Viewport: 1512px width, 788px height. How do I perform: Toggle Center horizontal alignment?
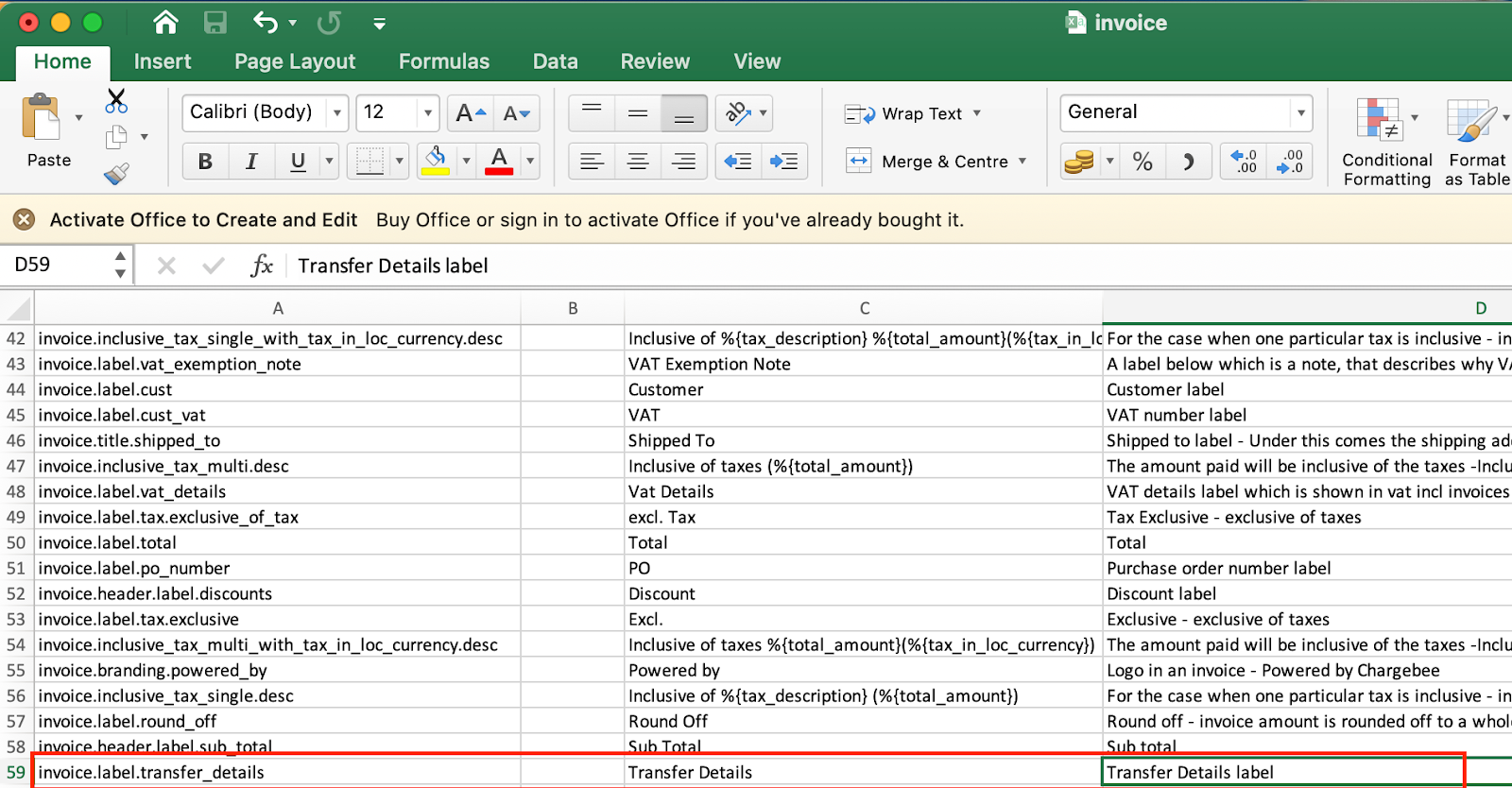638,162
